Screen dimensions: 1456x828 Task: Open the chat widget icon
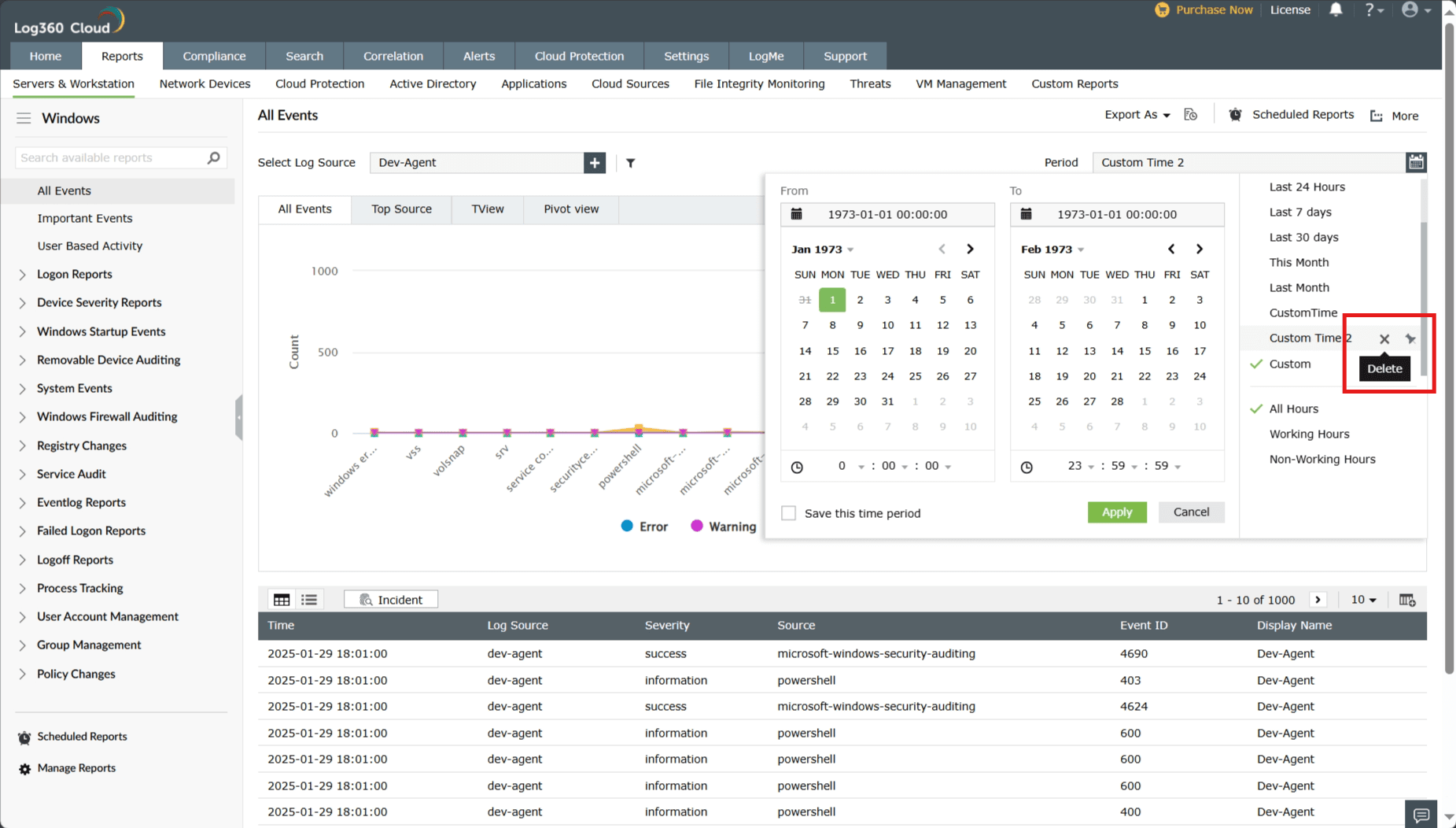[1421, 815]
